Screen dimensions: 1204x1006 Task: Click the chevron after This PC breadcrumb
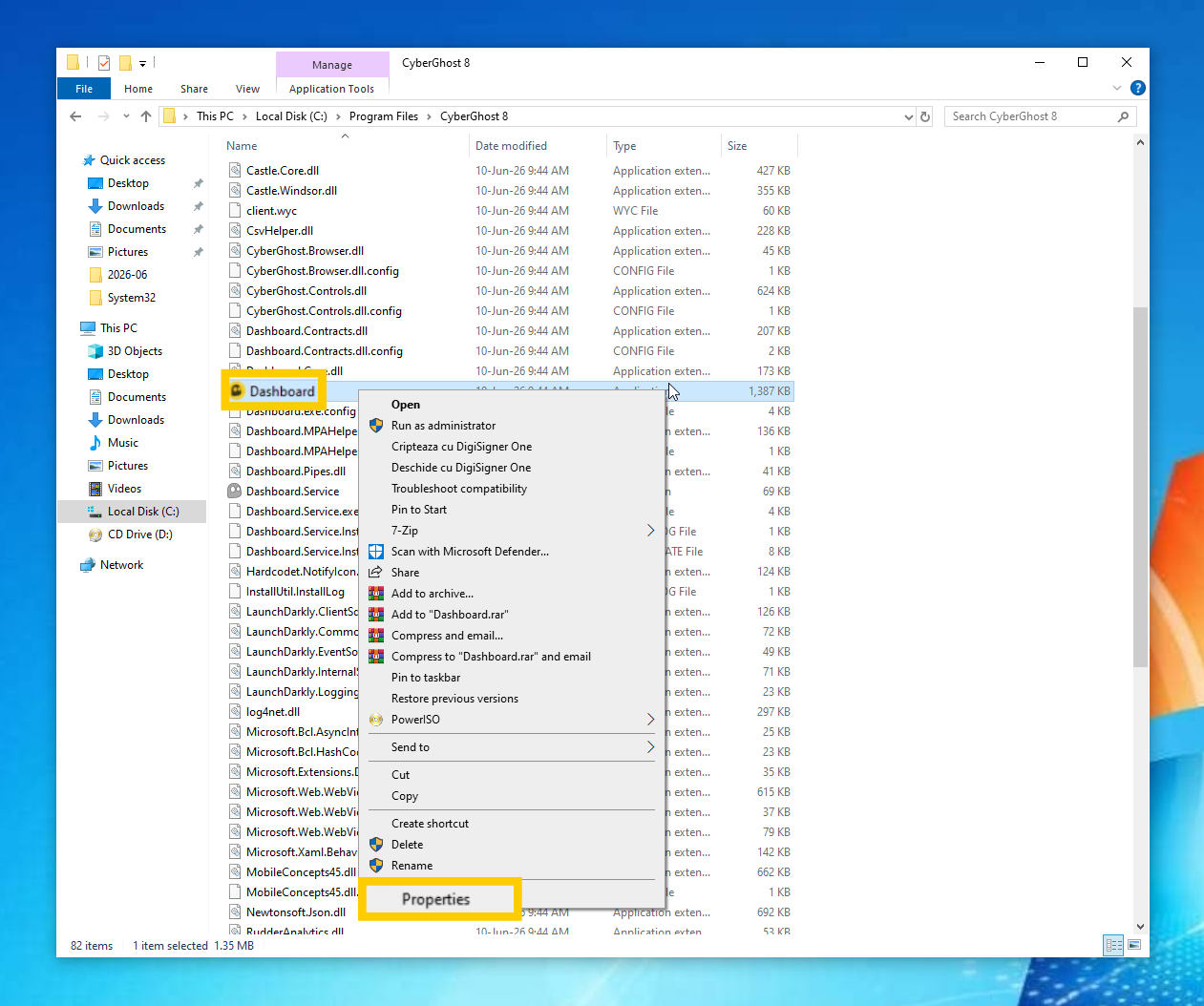pos(244,116)
